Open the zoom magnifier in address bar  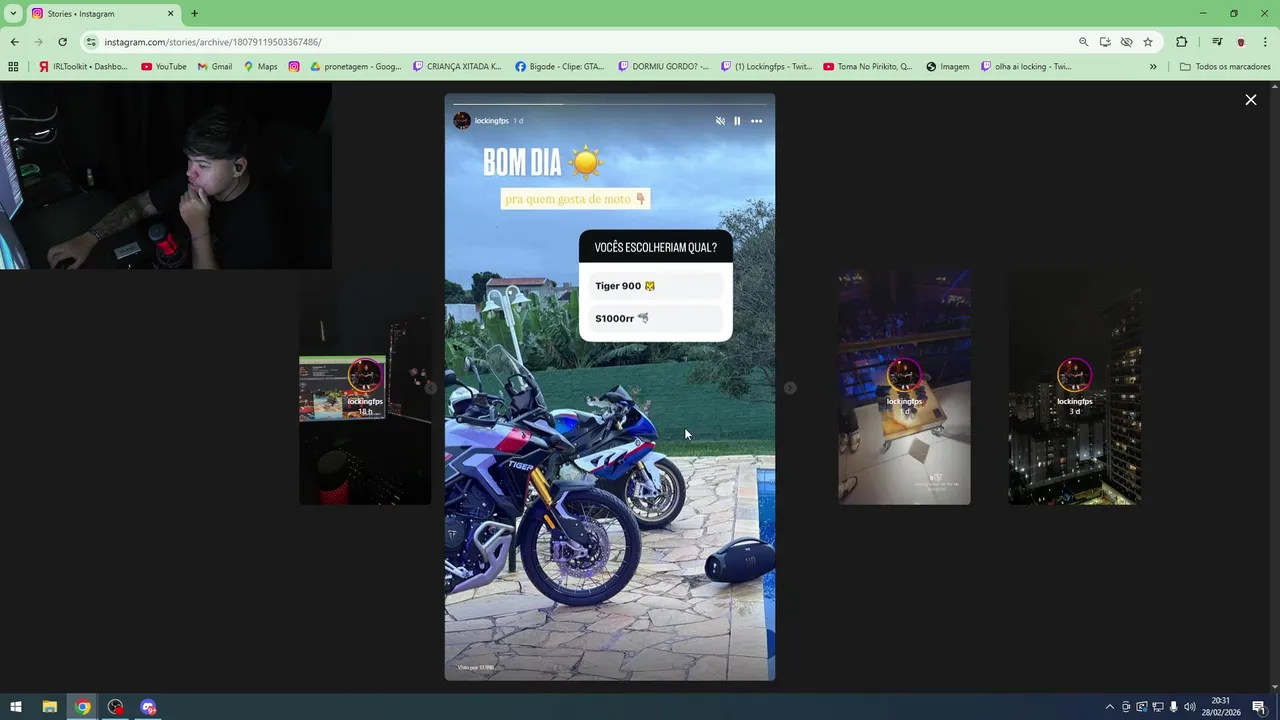(1083, 42)
